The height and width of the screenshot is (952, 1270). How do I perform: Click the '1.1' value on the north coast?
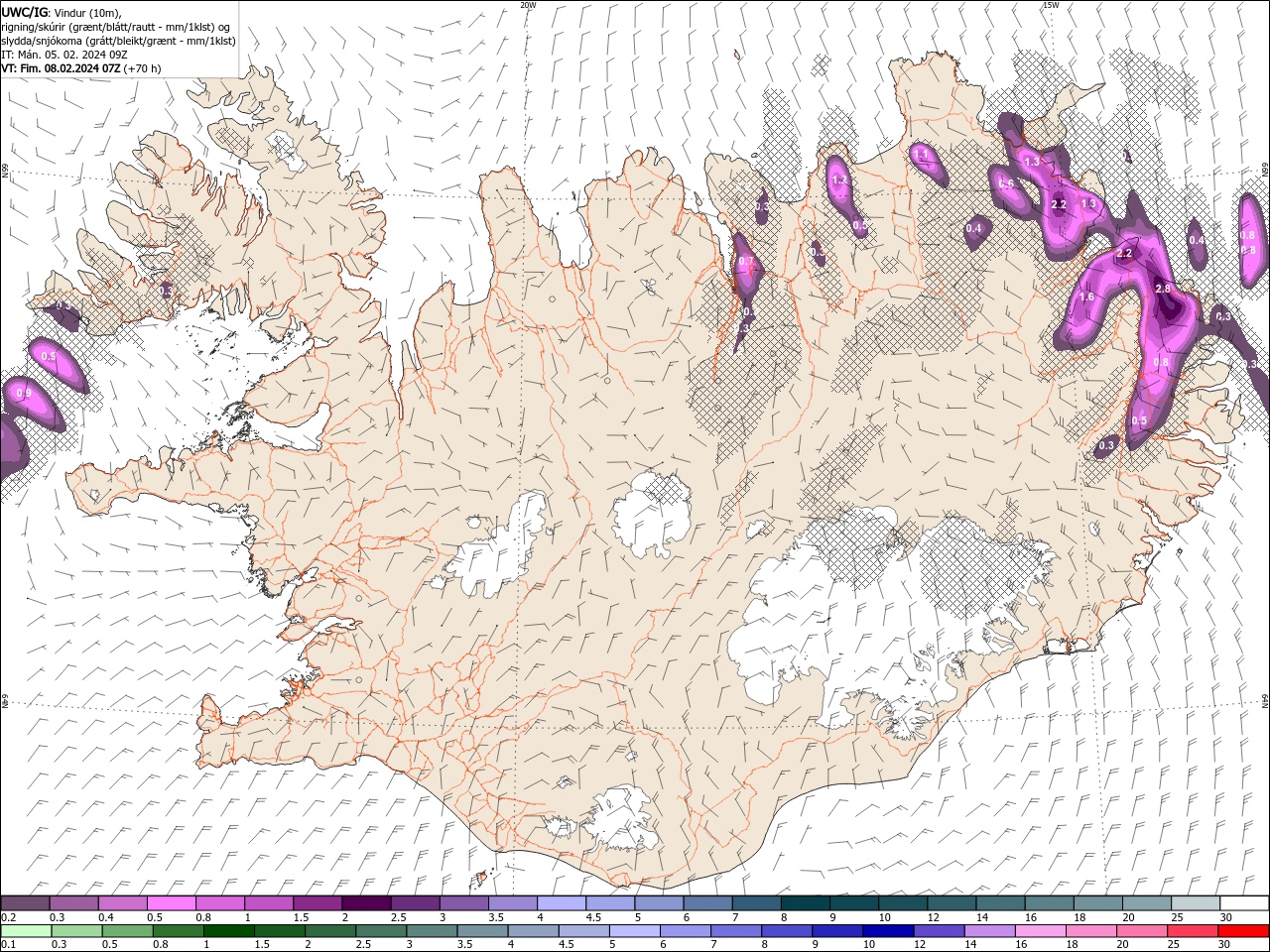(921, 155)
